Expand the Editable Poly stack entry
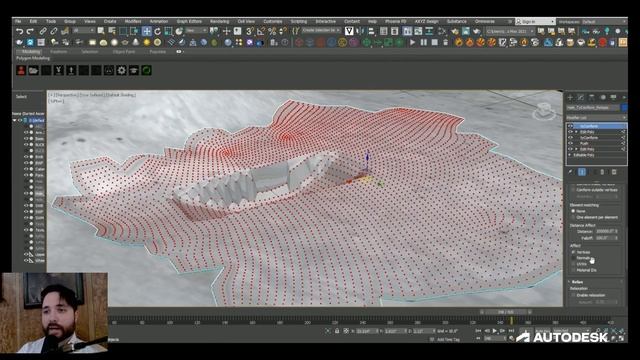This screenshot has height=360, width=640. pos(570,155)
